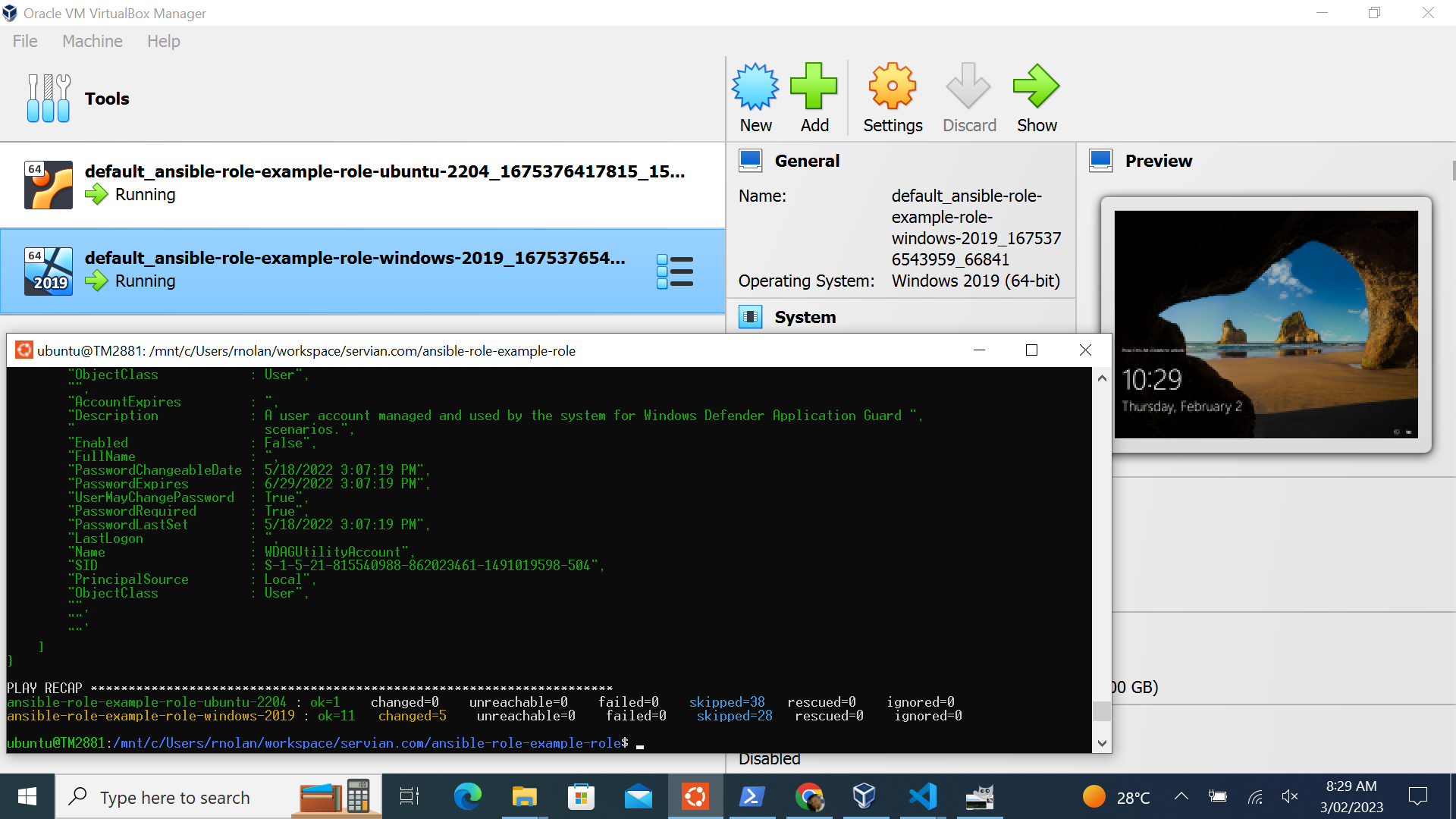
Task: Click the weather 28°C widget
Action: coord(1116,797)
